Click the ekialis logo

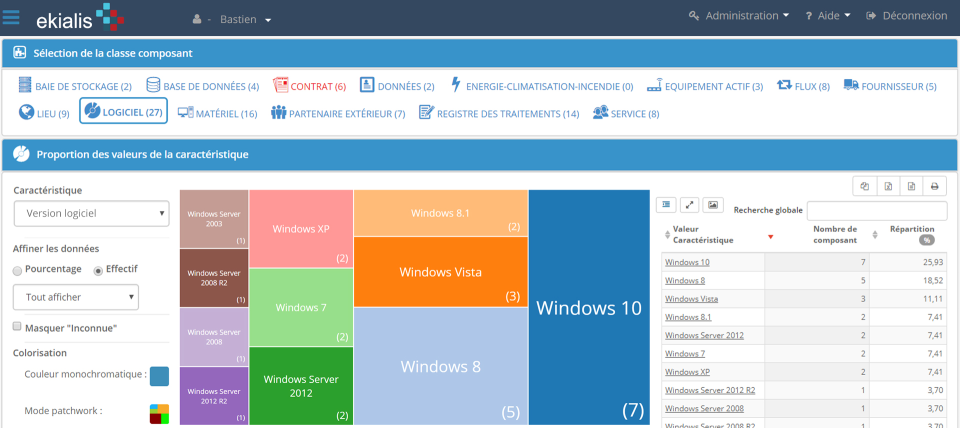[80, 17]
